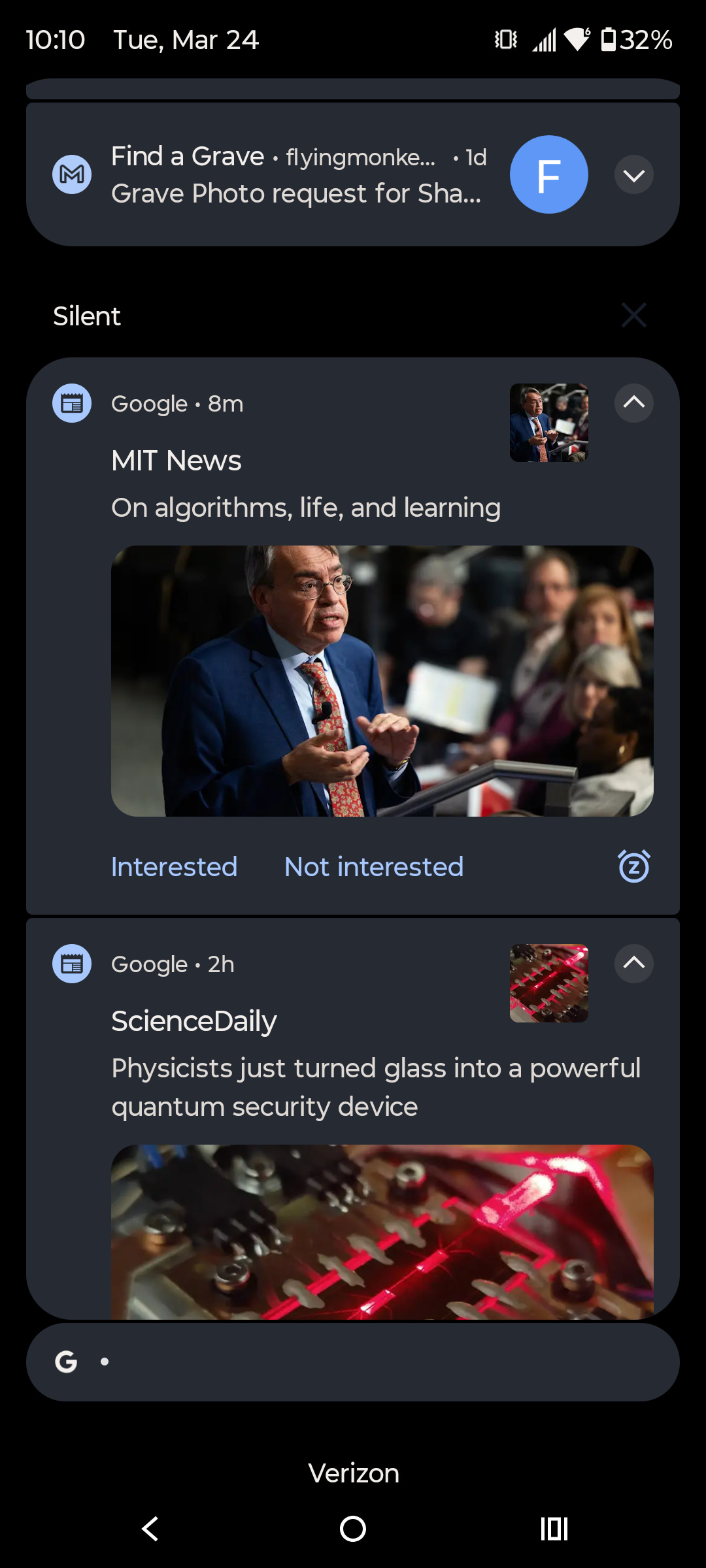Snooze the MIT News notification
The height and width of the screenshot is (1568, 706).
633,866
